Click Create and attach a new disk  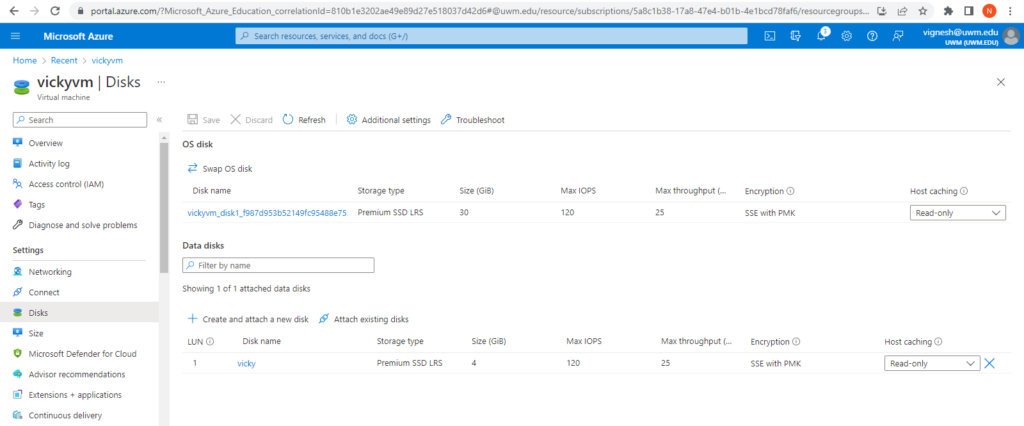tap(248, 320)
